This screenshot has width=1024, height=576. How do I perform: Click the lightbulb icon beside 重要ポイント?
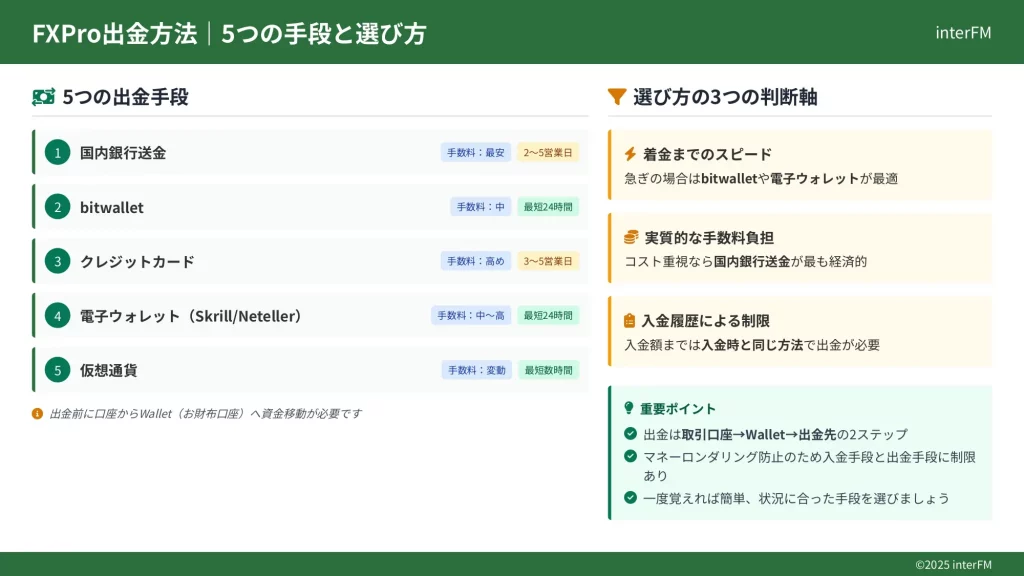[x=629, y=408]
